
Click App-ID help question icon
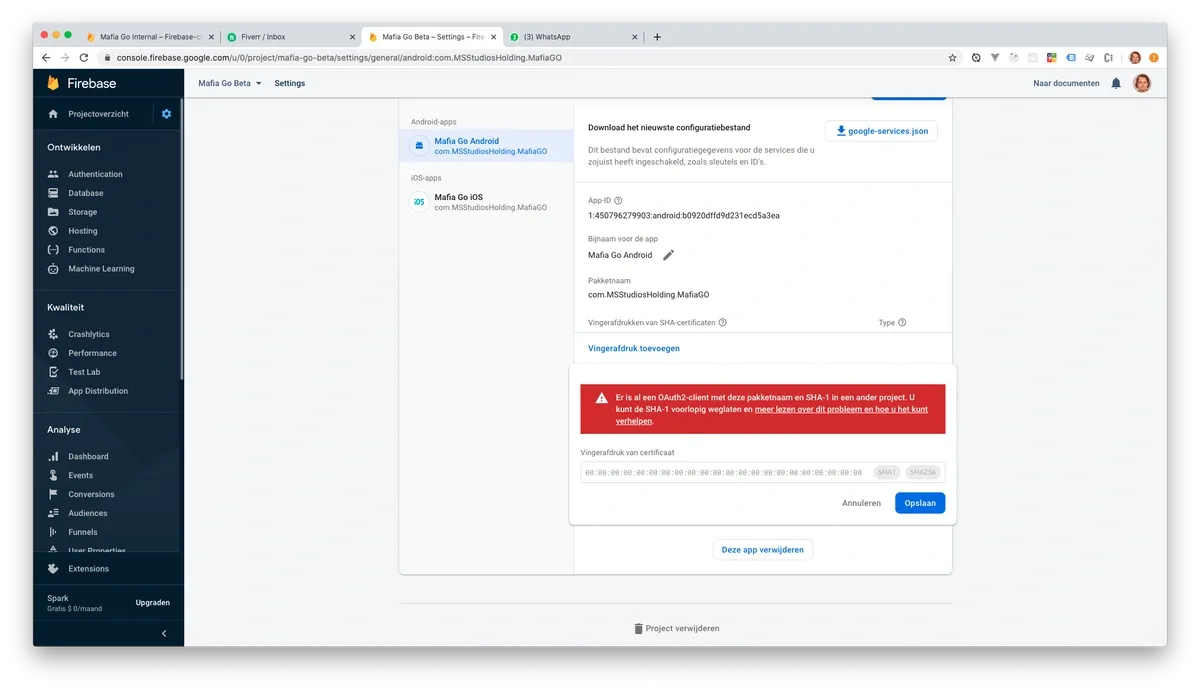tap(618, 201)
